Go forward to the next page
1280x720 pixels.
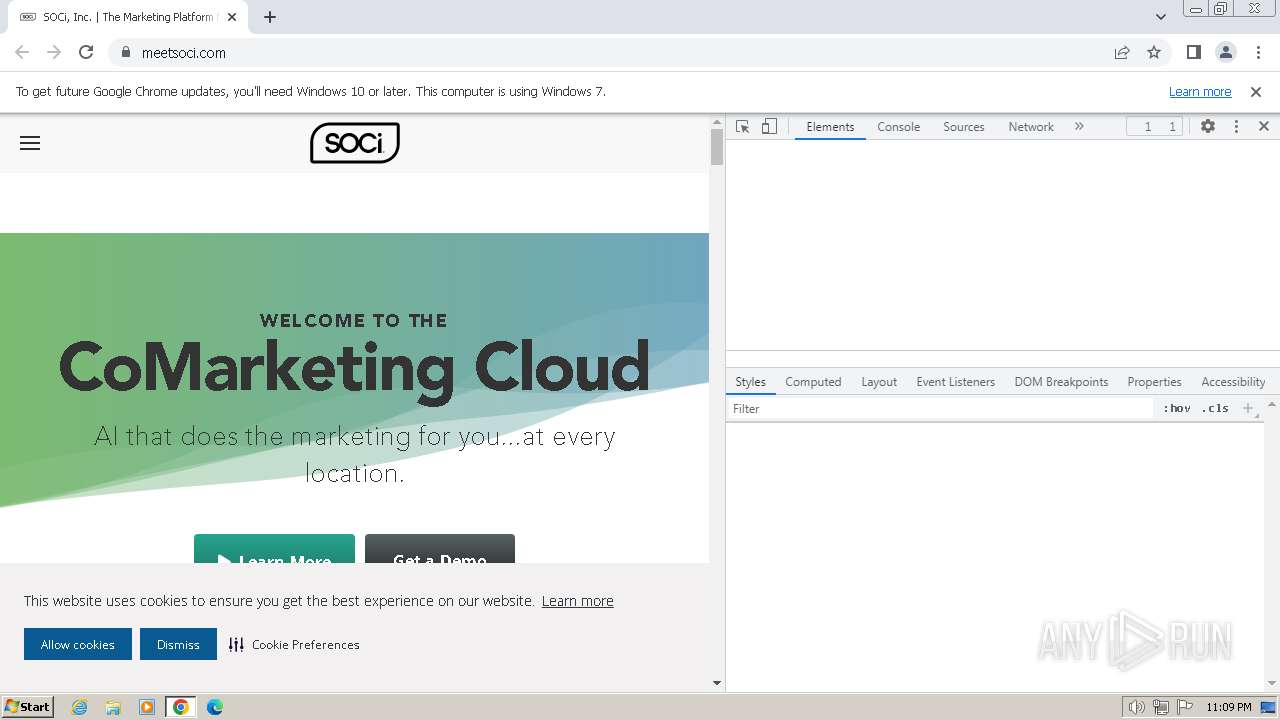pos(54,52)
